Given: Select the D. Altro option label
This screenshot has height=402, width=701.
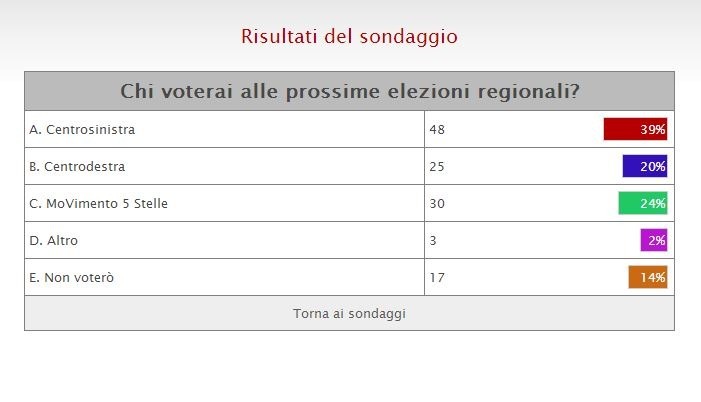Looking at the screenshot, I should [x=54, y=240].
